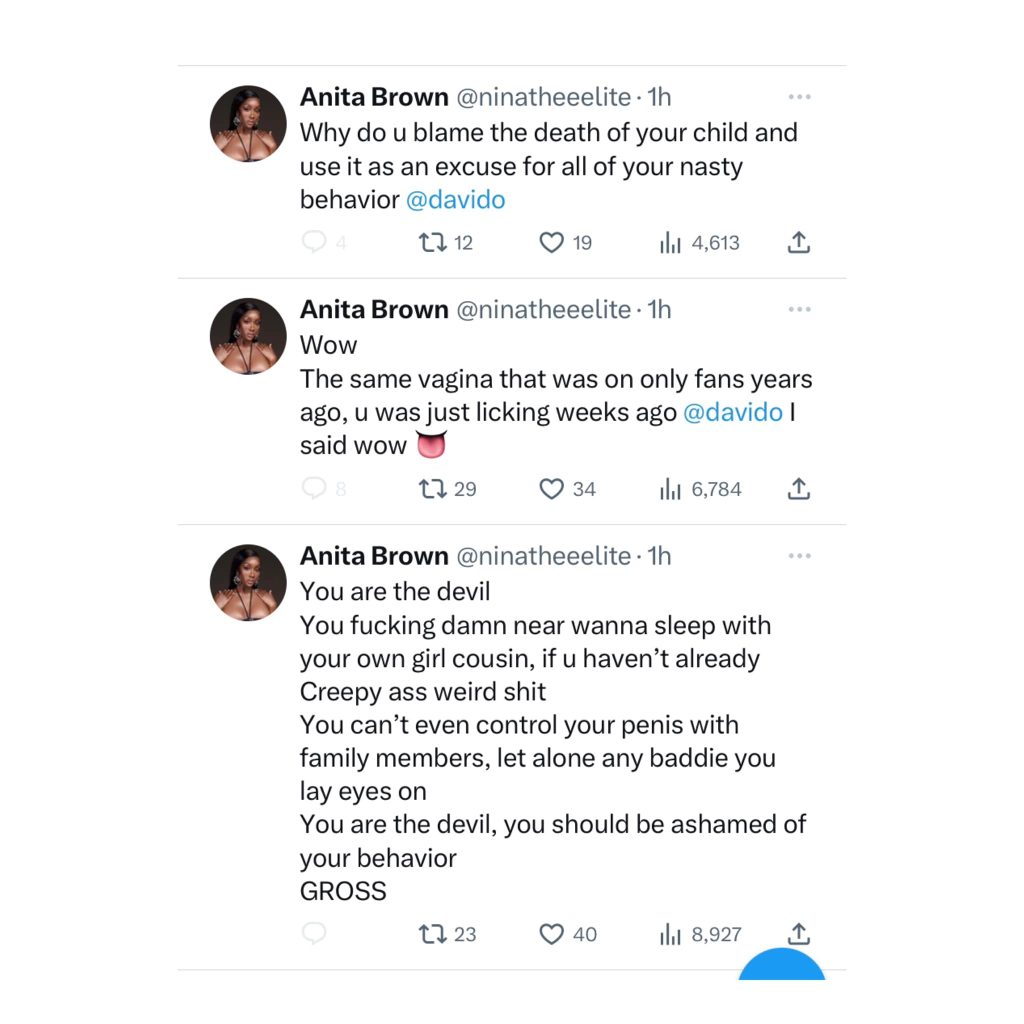The image size is (1024, 1024).
Task: Open the @davido mention in second tweet
Action: tap(733, 411)
